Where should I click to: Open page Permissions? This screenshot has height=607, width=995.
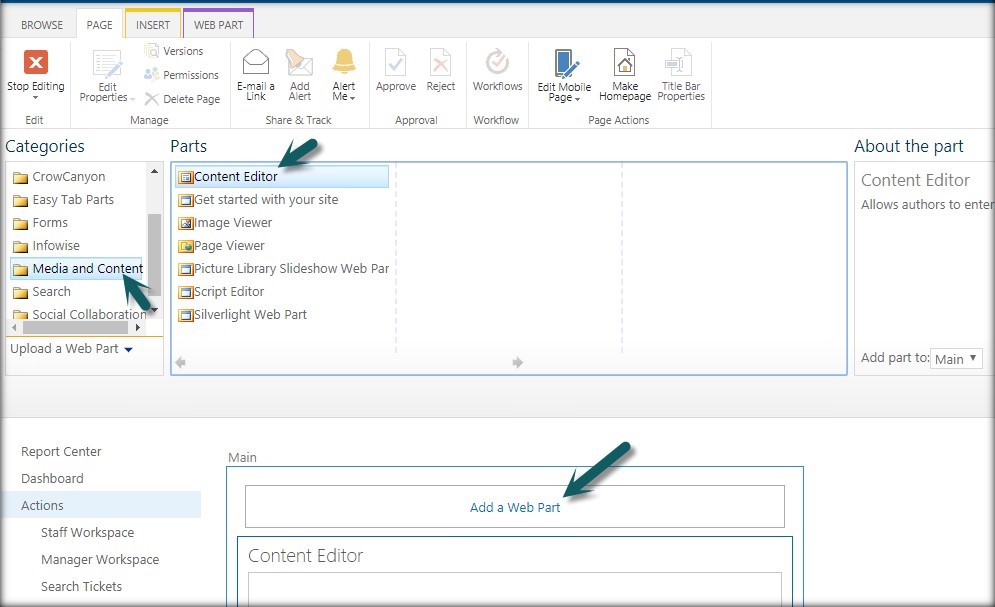click(x=181, y=75)
